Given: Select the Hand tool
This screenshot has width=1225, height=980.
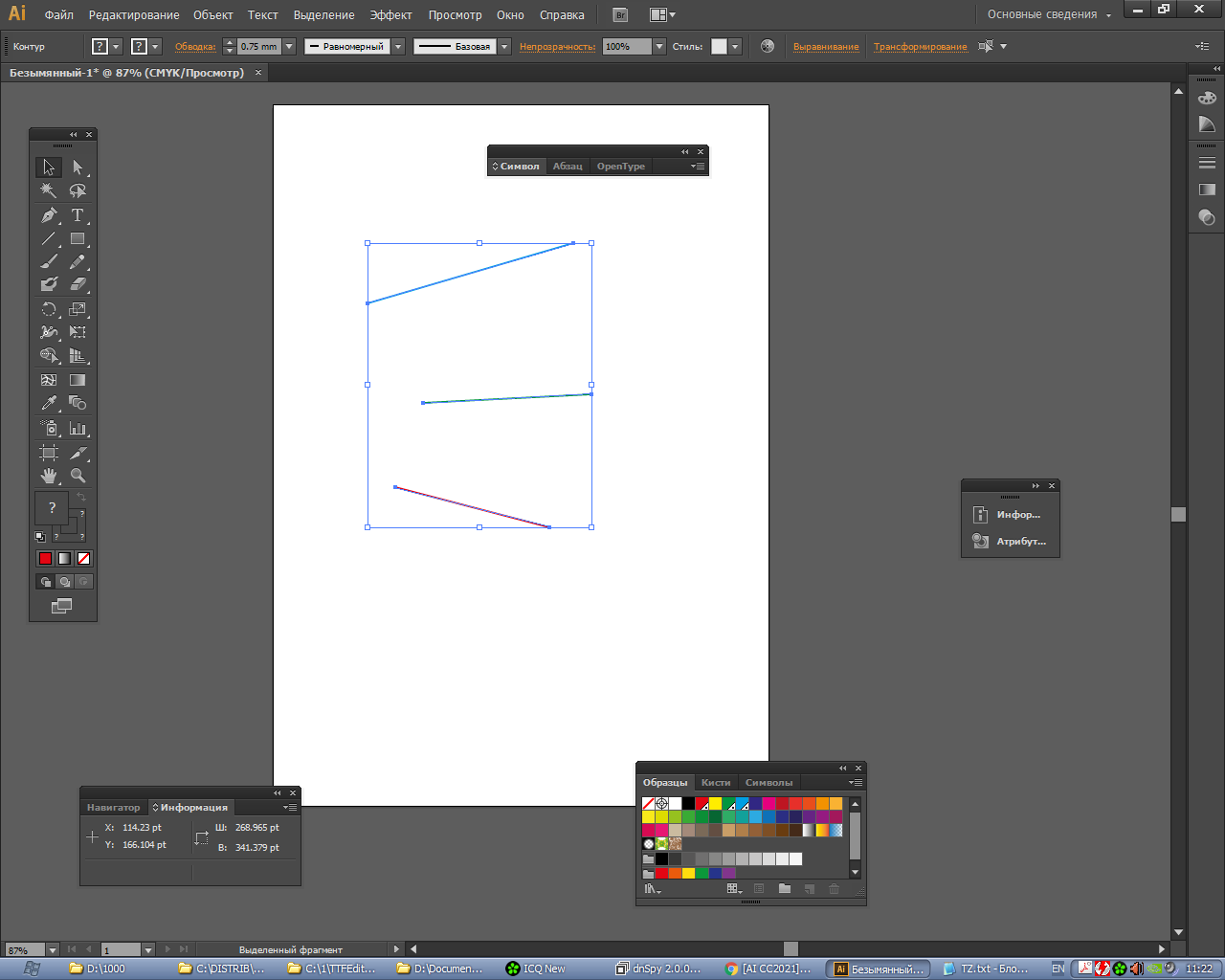Looking at the screenshot, I should (x=49, y=476).
